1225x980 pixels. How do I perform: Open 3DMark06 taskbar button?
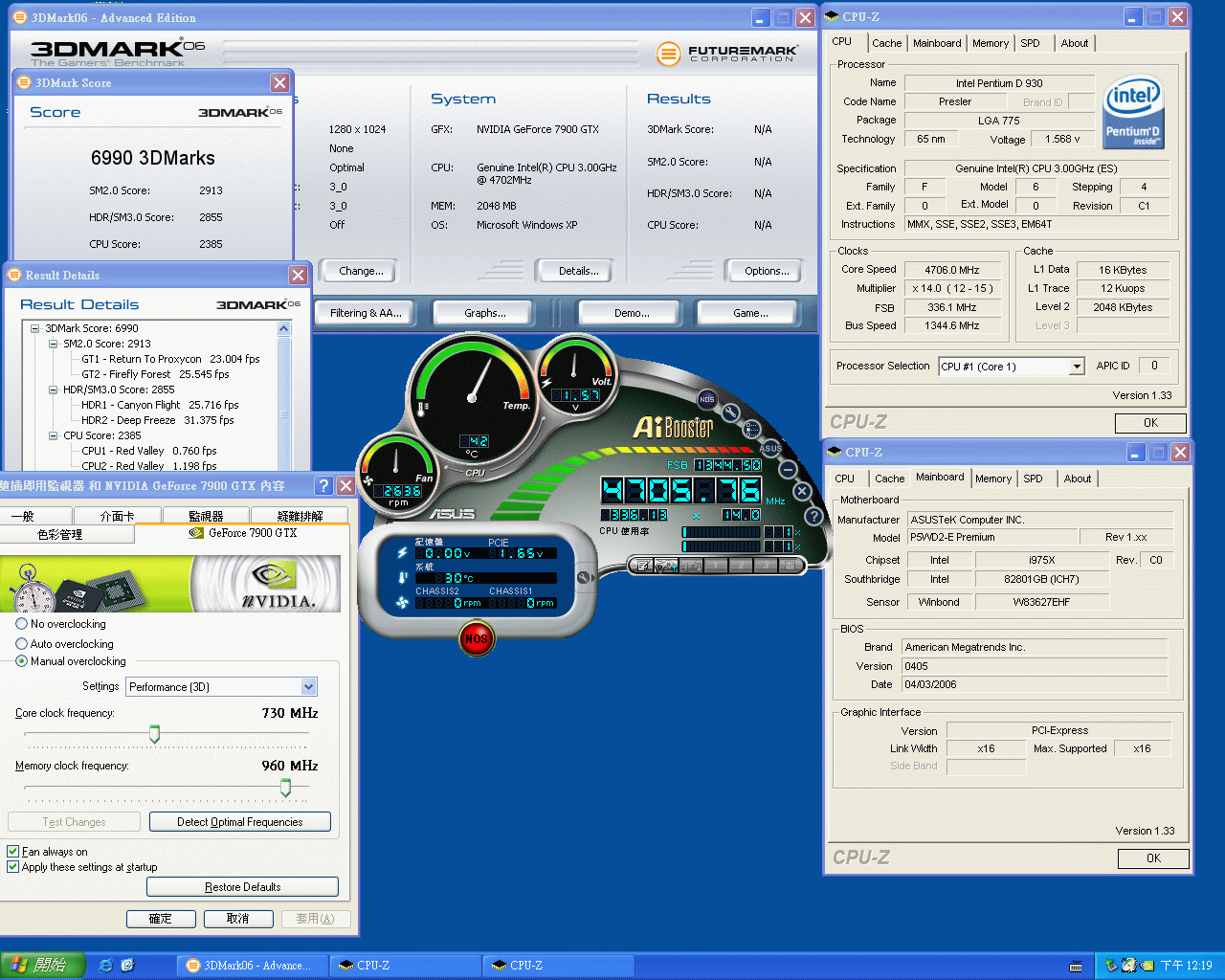click(252, 966)
